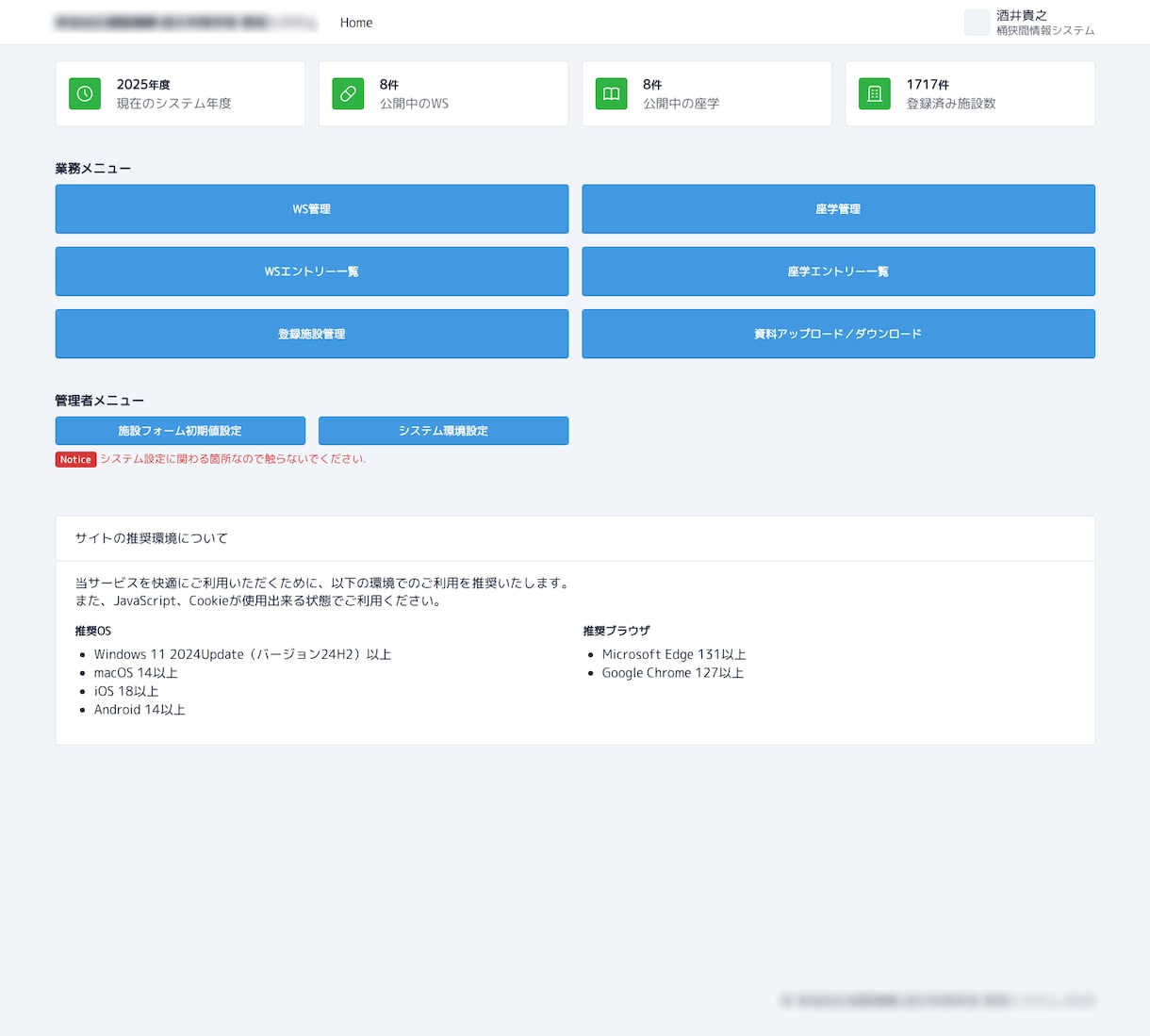Open the Home navigation item
1150x1036 pixels.
[356, 23]
